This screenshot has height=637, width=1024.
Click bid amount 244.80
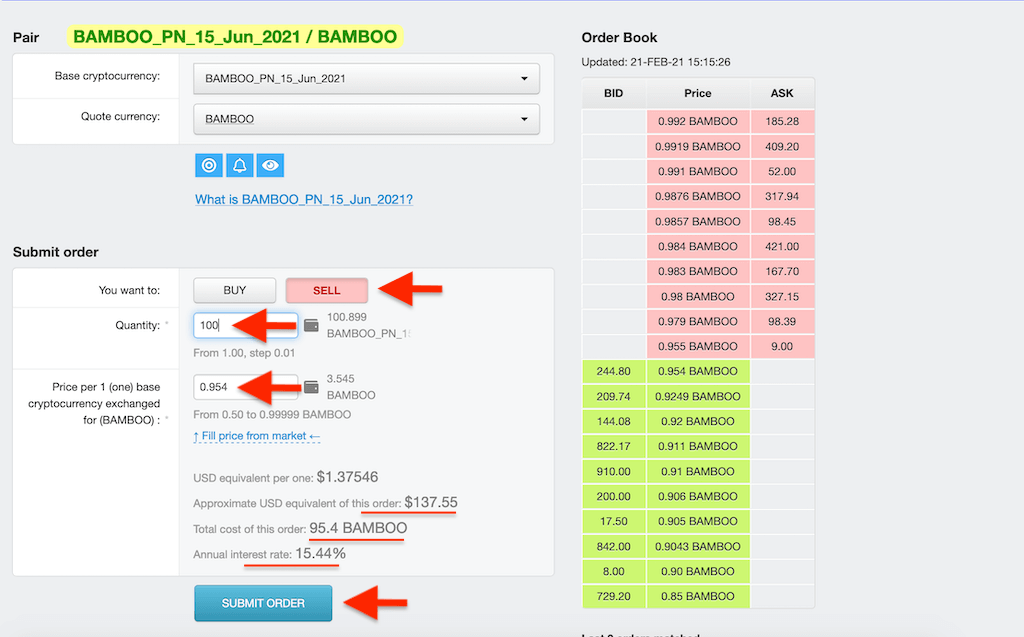(613, 371)
